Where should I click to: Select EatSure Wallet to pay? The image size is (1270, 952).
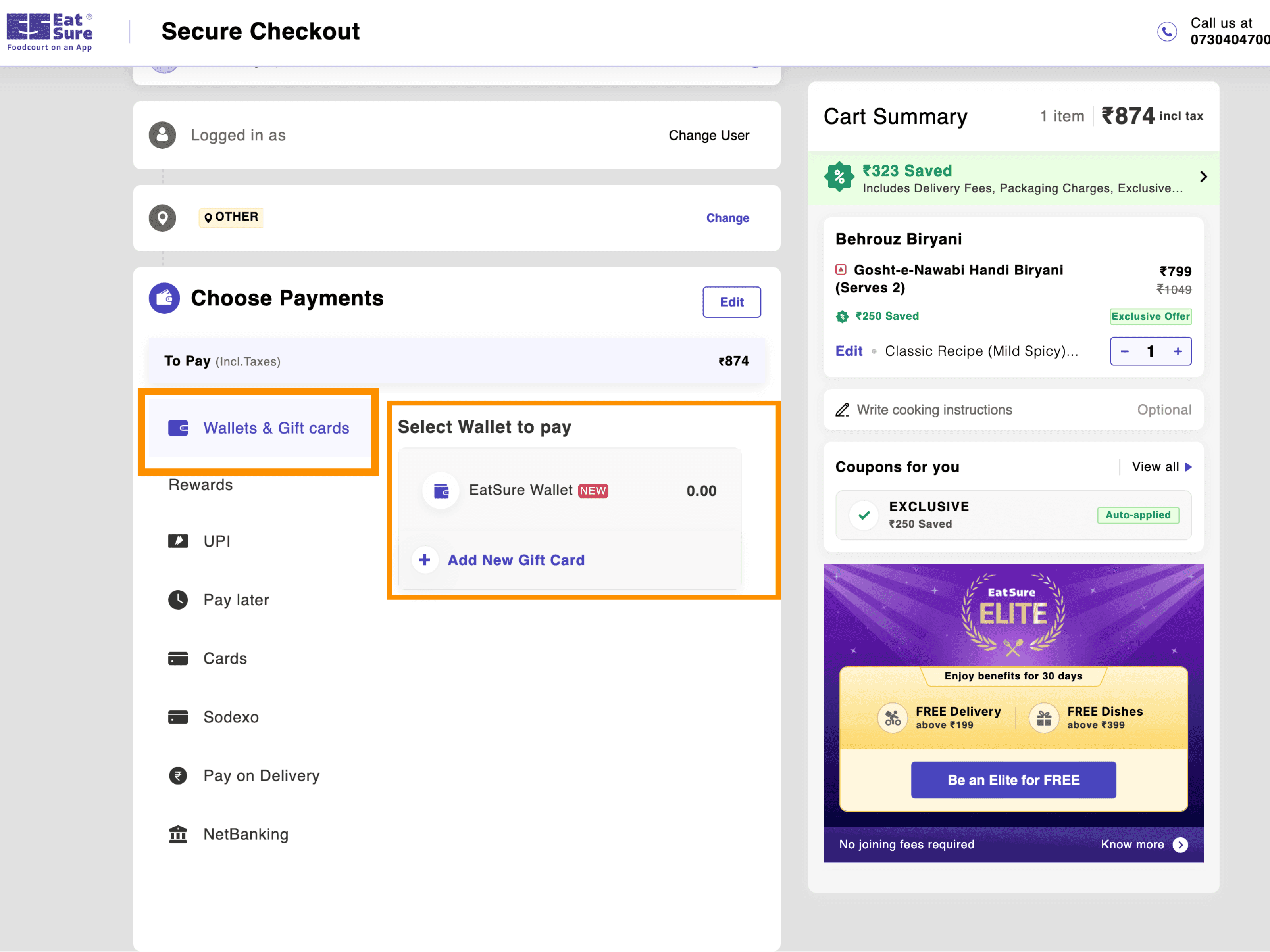tap(569, 491)
